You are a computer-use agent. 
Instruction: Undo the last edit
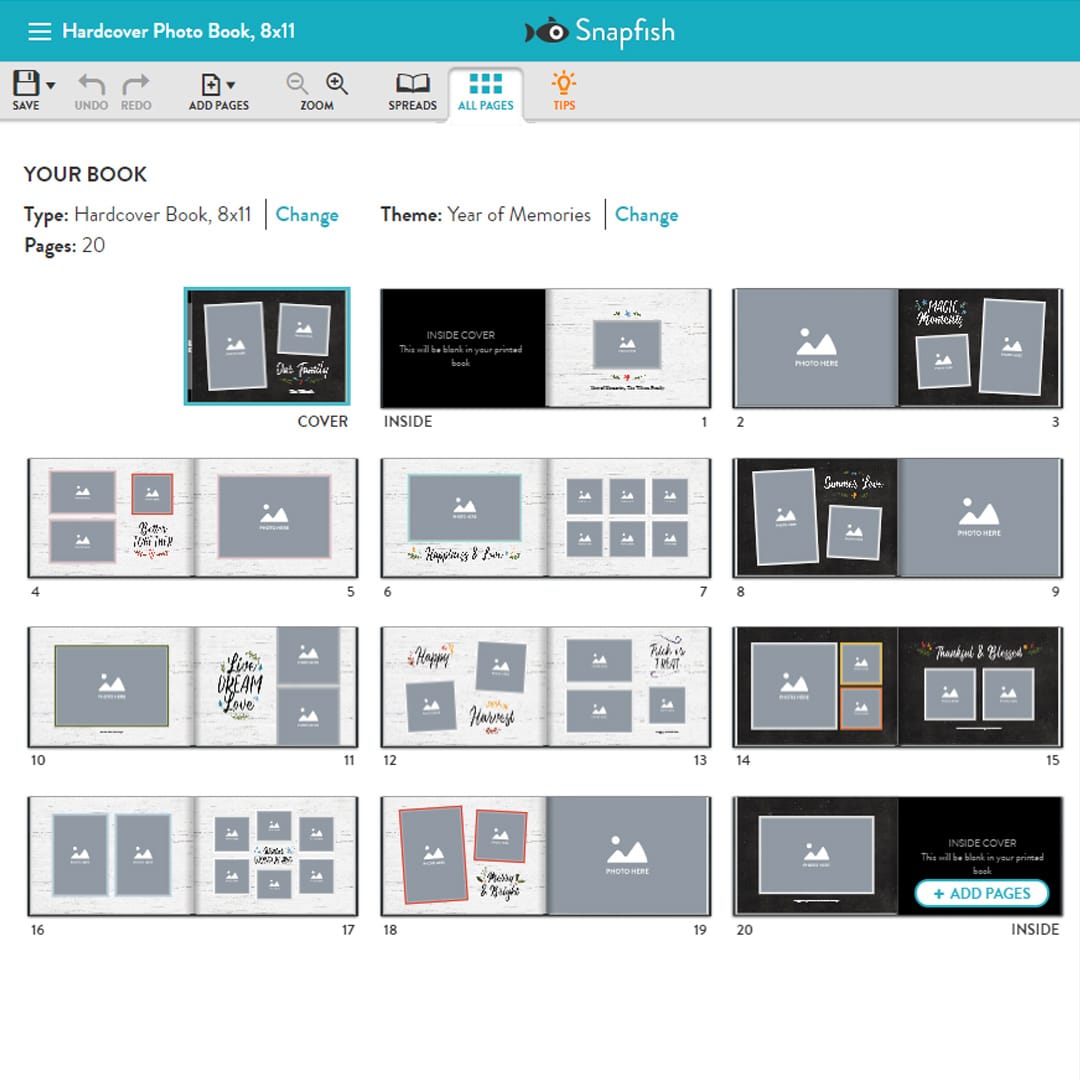(x=90, y=90)
